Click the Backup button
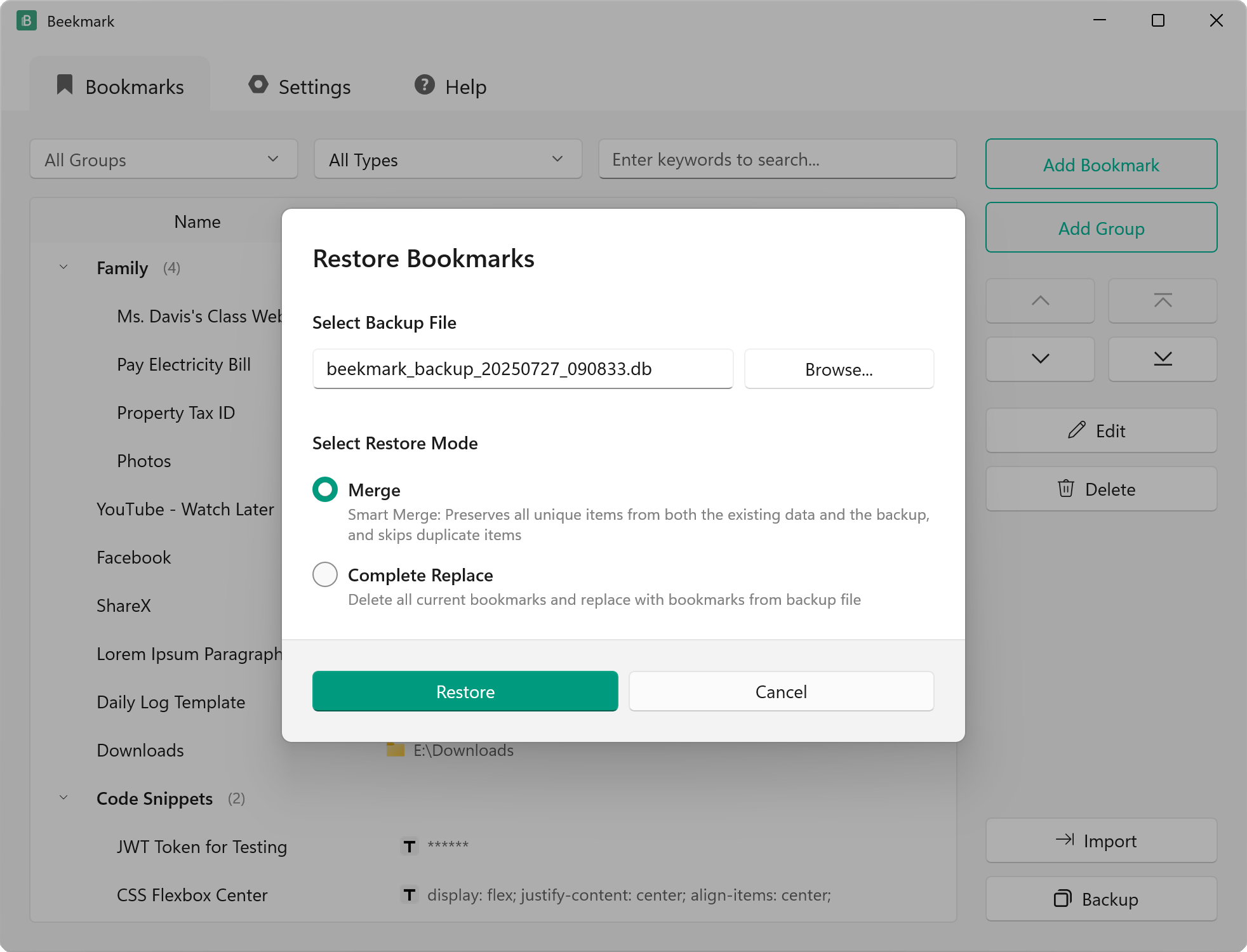 [1102, 899]
